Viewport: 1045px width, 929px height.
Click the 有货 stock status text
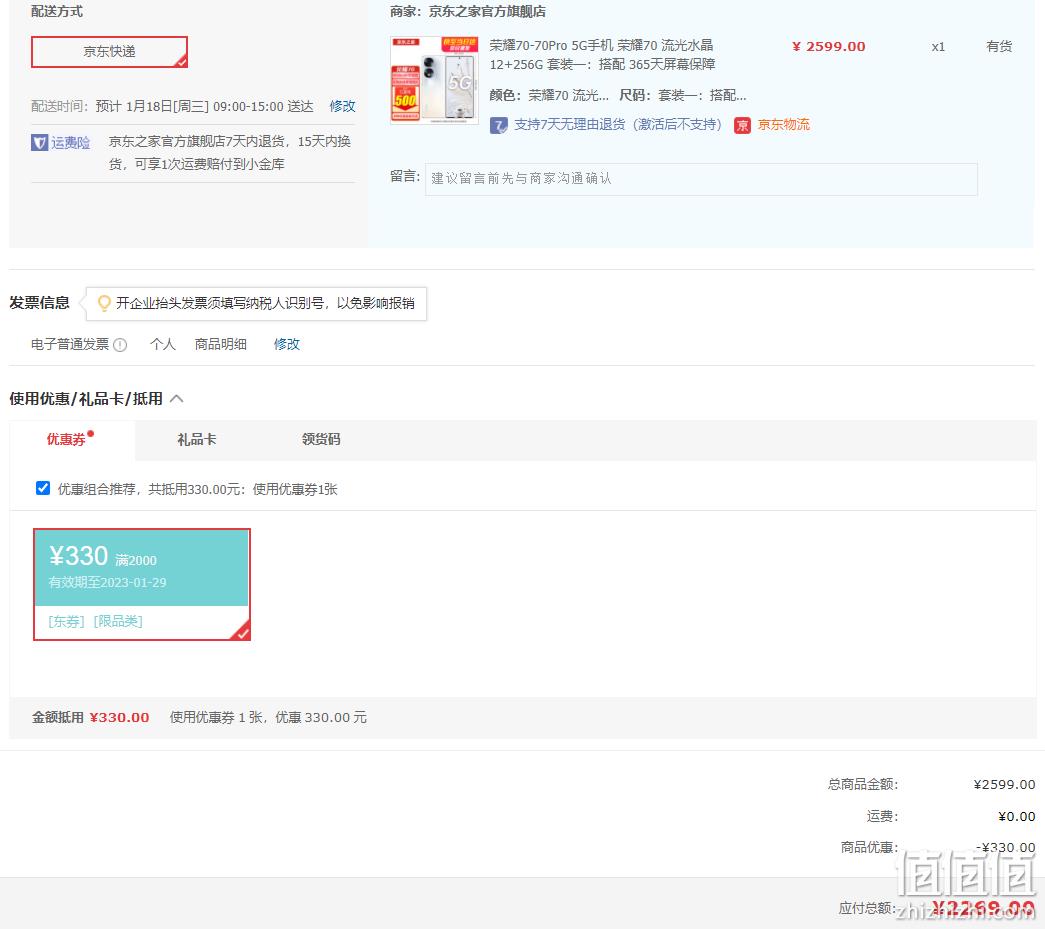click(999, 46)
